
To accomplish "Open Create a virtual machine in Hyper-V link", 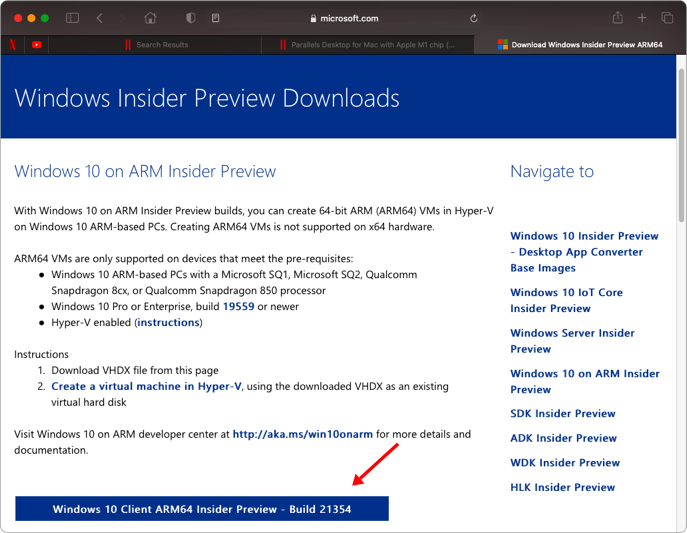I will tap(146, 386).
